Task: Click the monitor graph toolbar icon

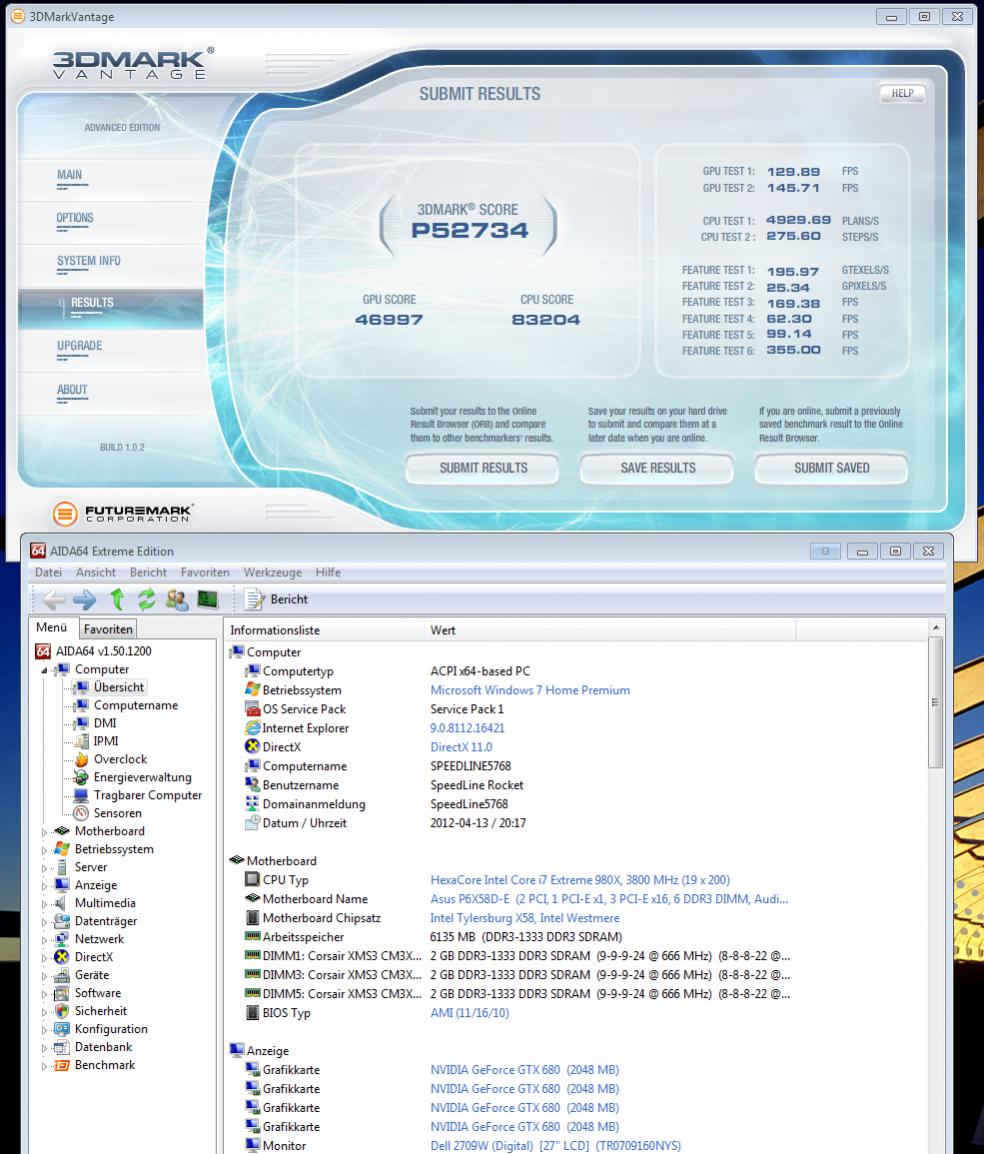Action: tap(208, 600)
